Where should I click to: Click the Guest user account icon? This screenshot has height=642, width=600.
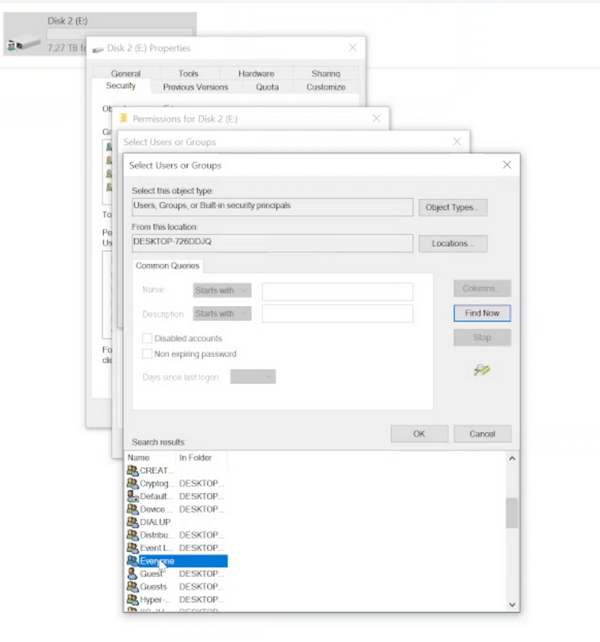pyautogui.click(x=132, y=574)
